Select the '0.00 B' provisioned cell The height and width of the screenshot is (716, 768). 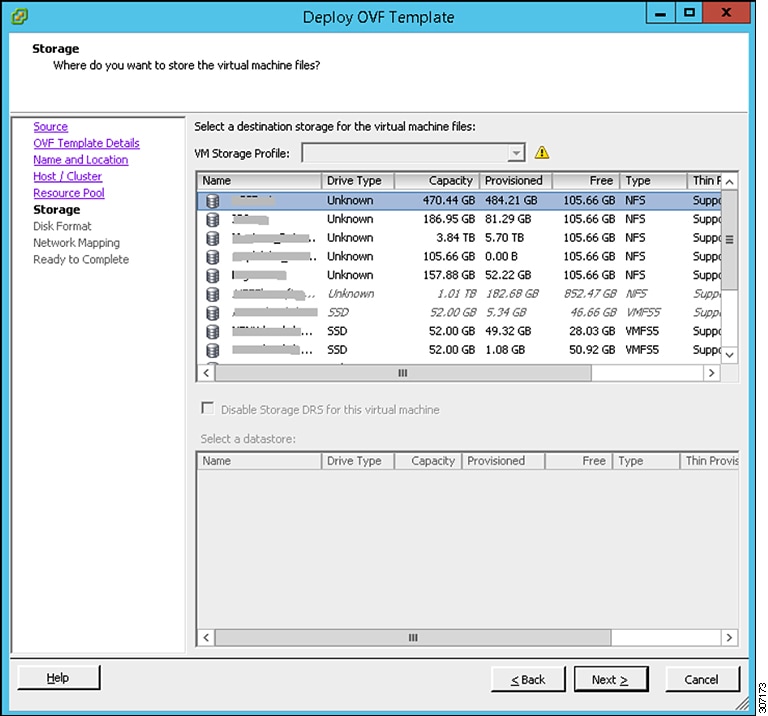pyautogui.click(x=501, y=256)
